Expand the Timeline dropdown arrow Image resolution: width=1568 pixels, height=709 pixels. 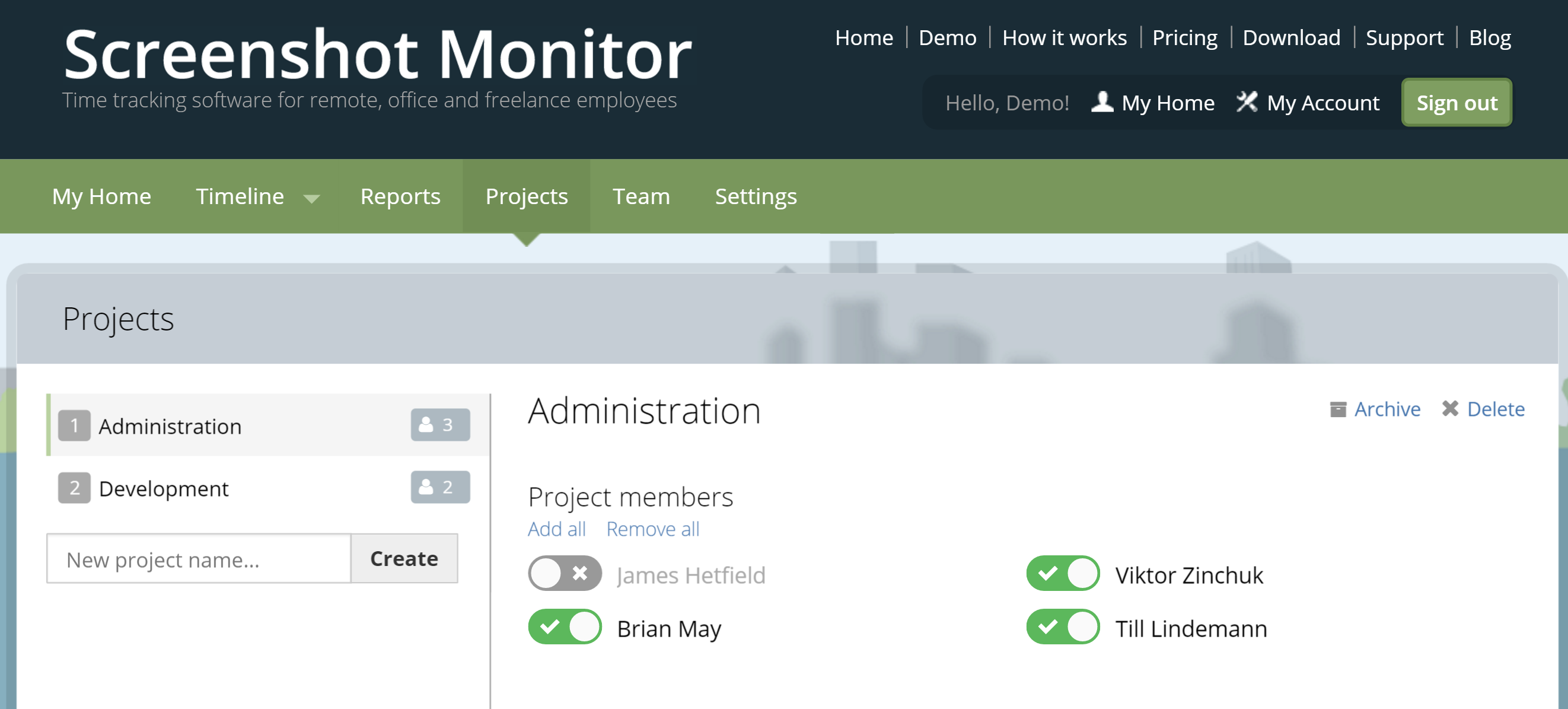tap(311, 199)
